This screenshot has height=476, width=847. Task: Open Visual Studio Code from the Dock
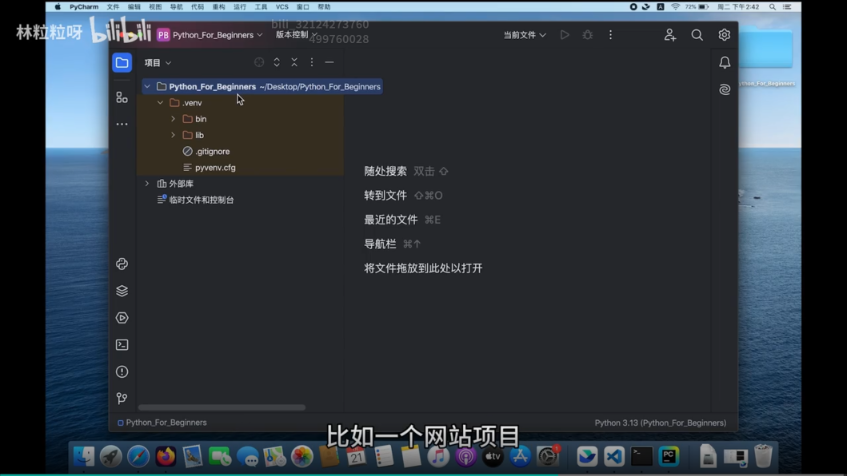coord(614,457)
